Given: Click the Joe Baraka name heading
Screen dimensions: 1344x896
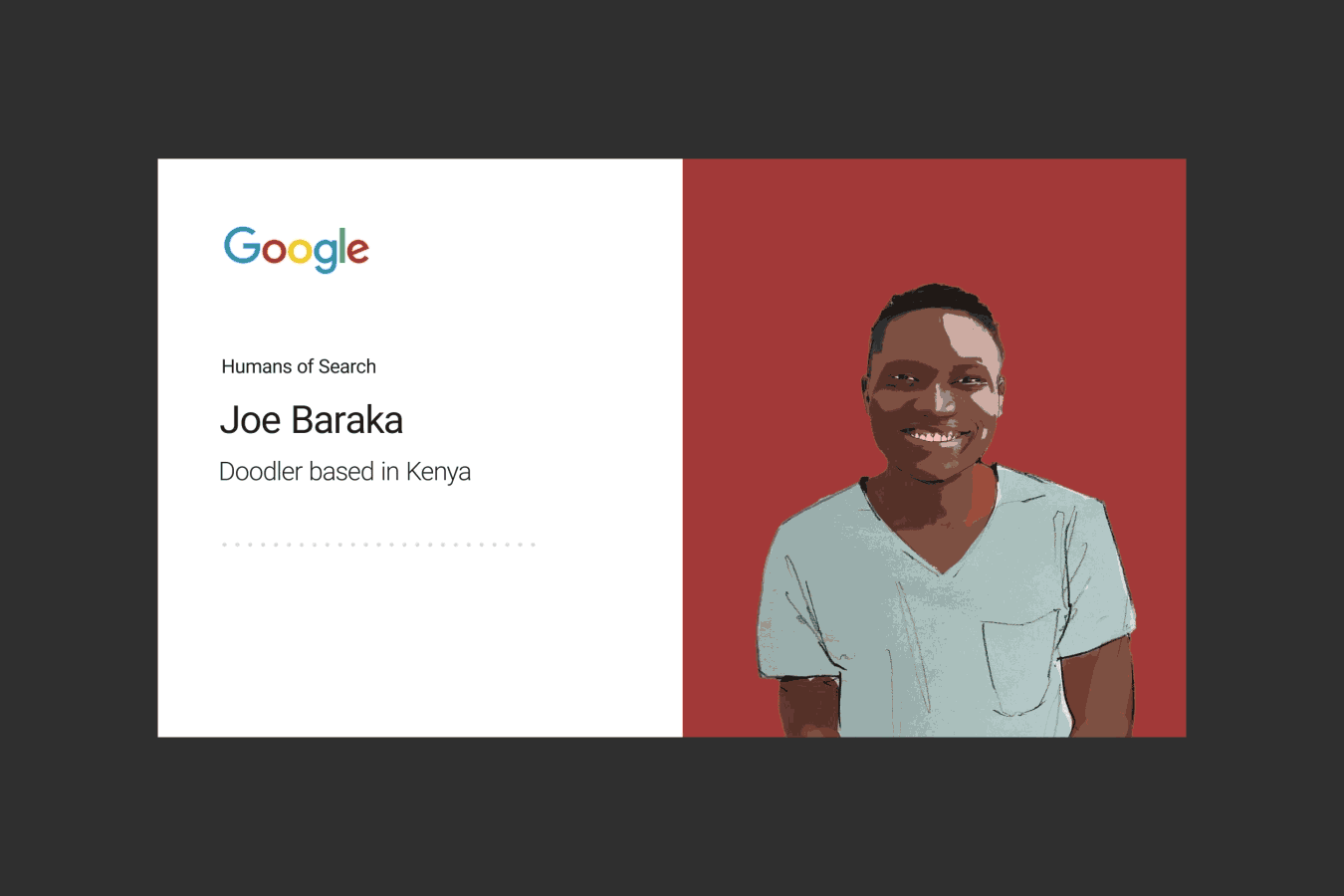Looking at the screenshot, I should click(x=311, y=420).
